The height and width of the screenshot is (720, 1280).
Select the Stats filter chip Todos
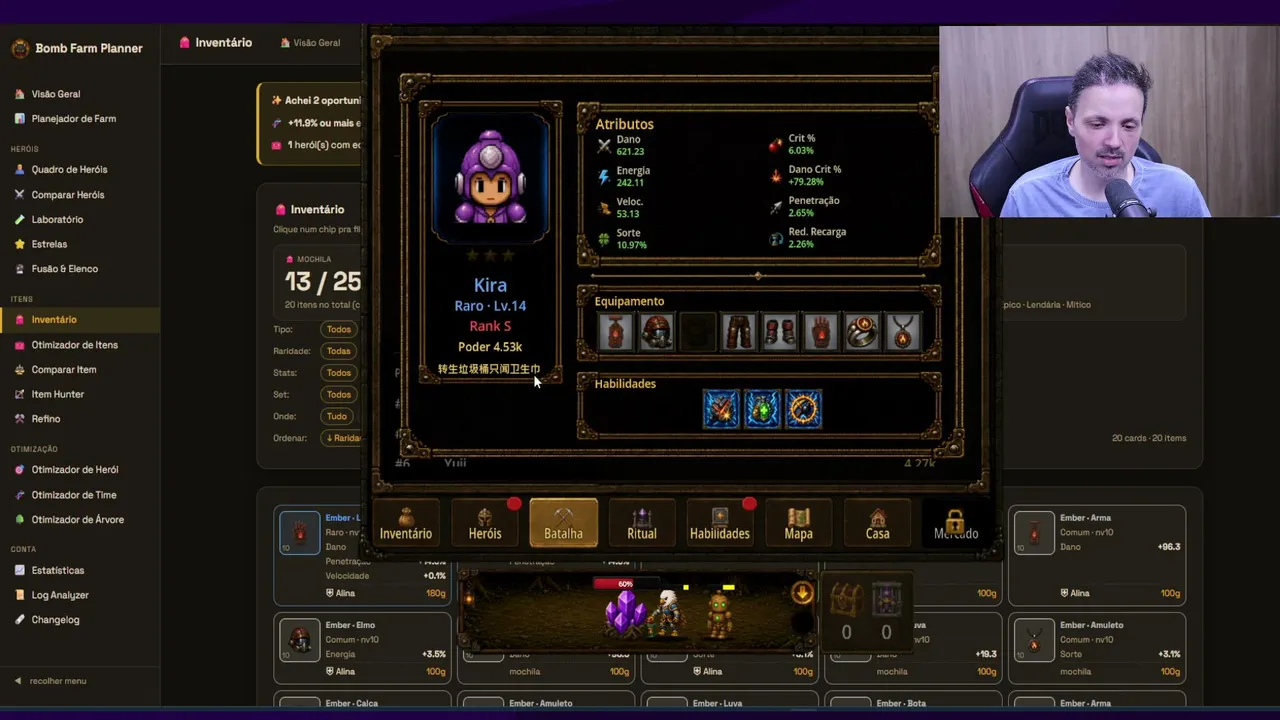pos(339,373)
